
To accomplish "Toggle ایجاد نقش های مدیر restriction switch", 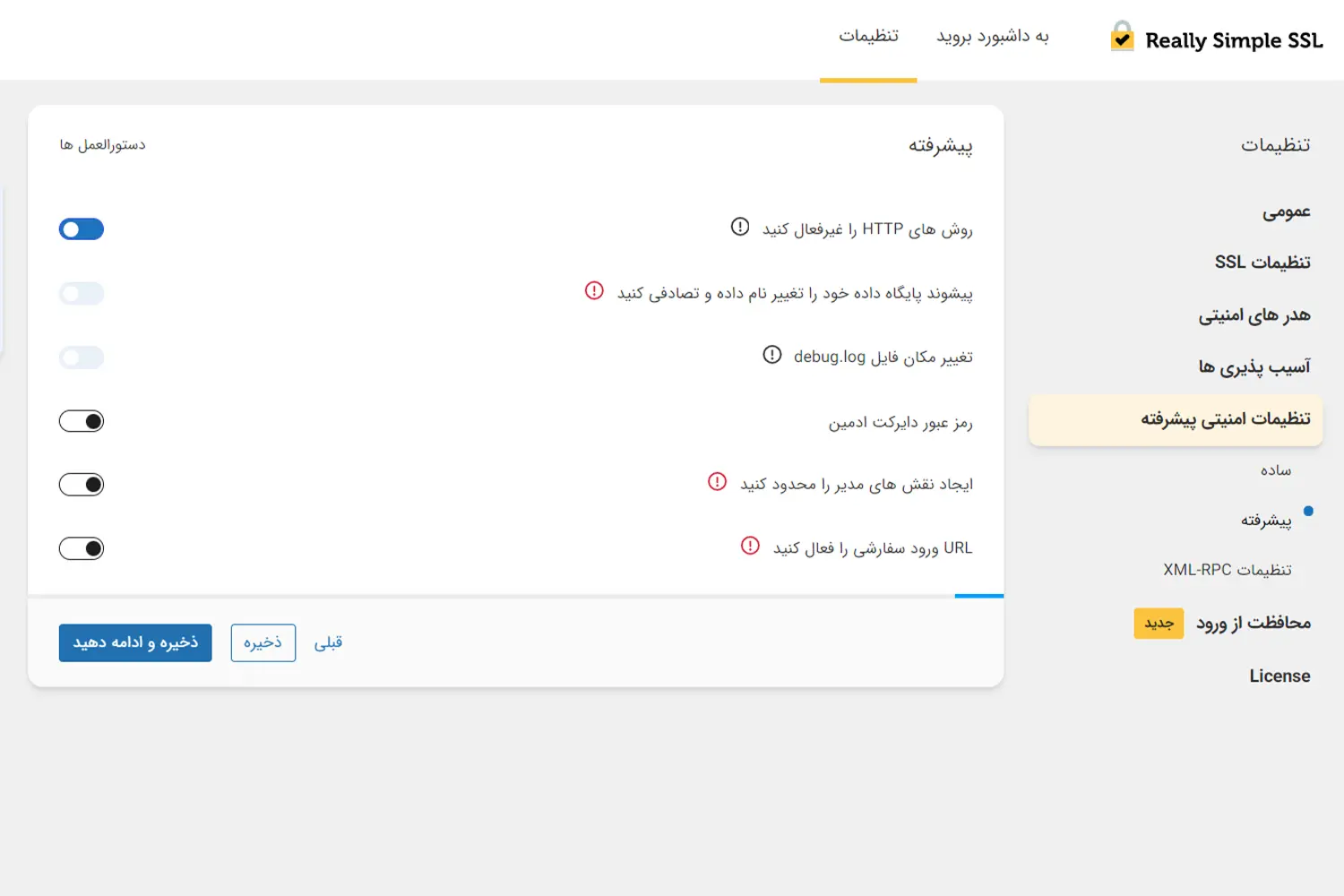I will [x=82, y=485].
